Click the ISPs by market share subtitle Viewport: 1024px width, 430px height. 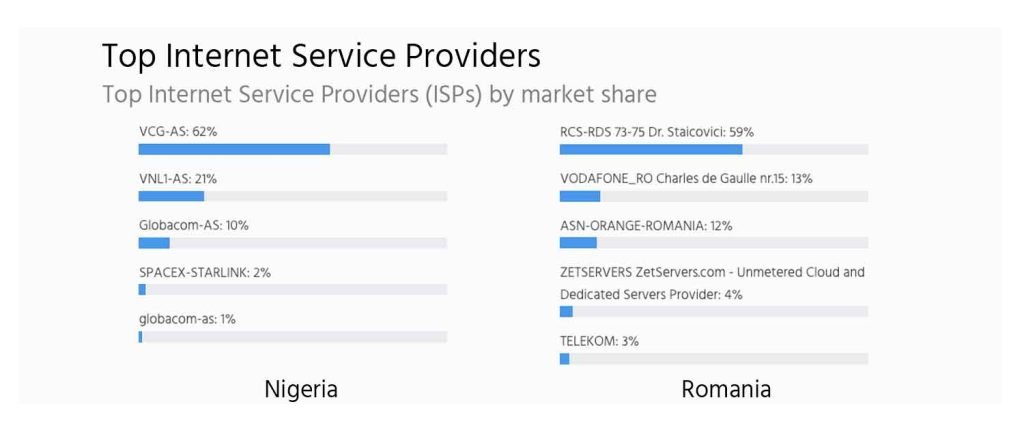(379, 95)
